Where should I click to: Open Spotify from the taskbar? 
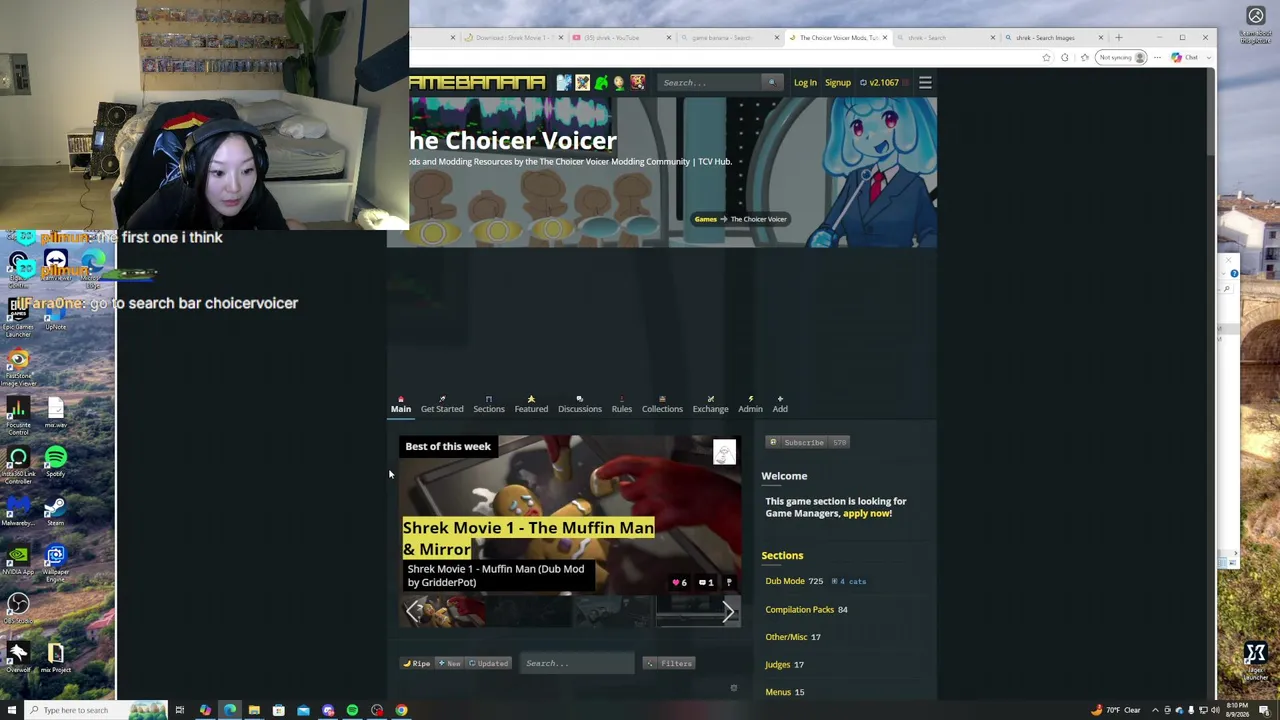(x=352, y=710)
